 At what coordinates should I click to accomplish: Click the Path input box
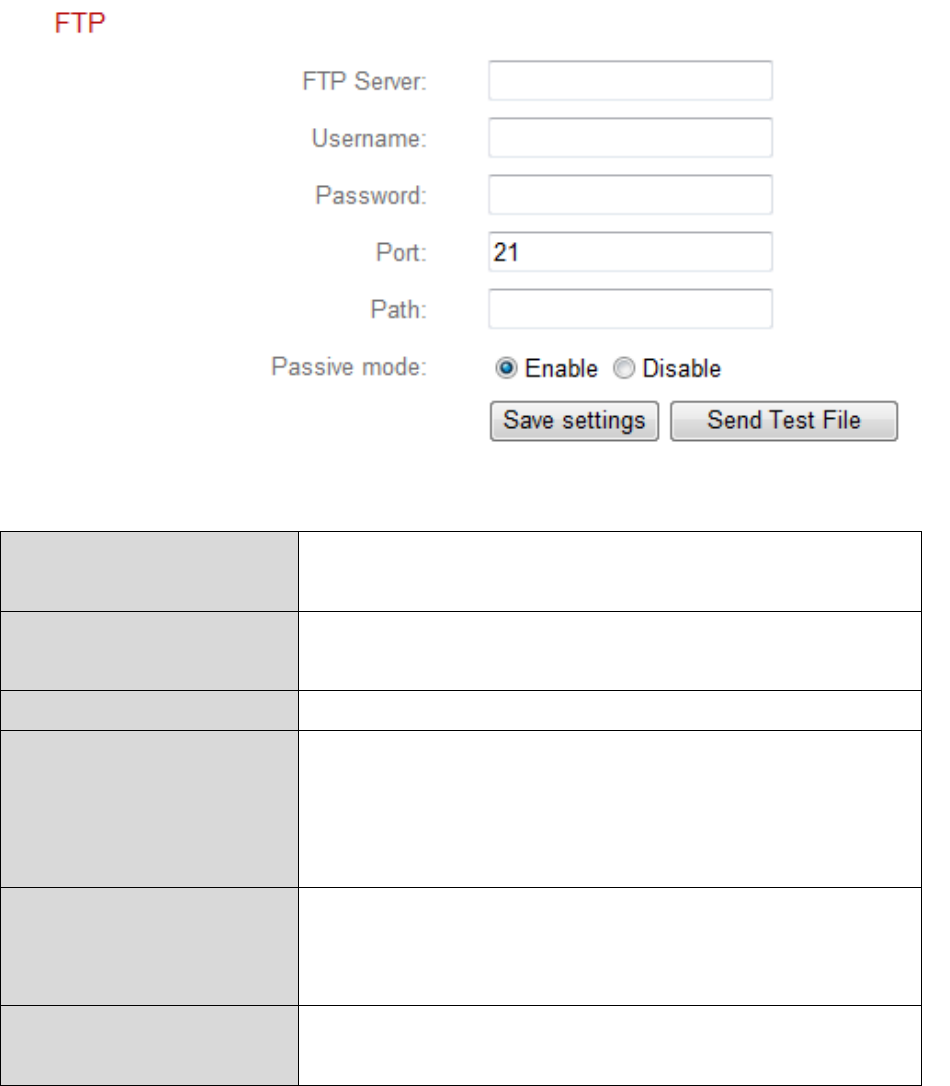click(630, 309)
